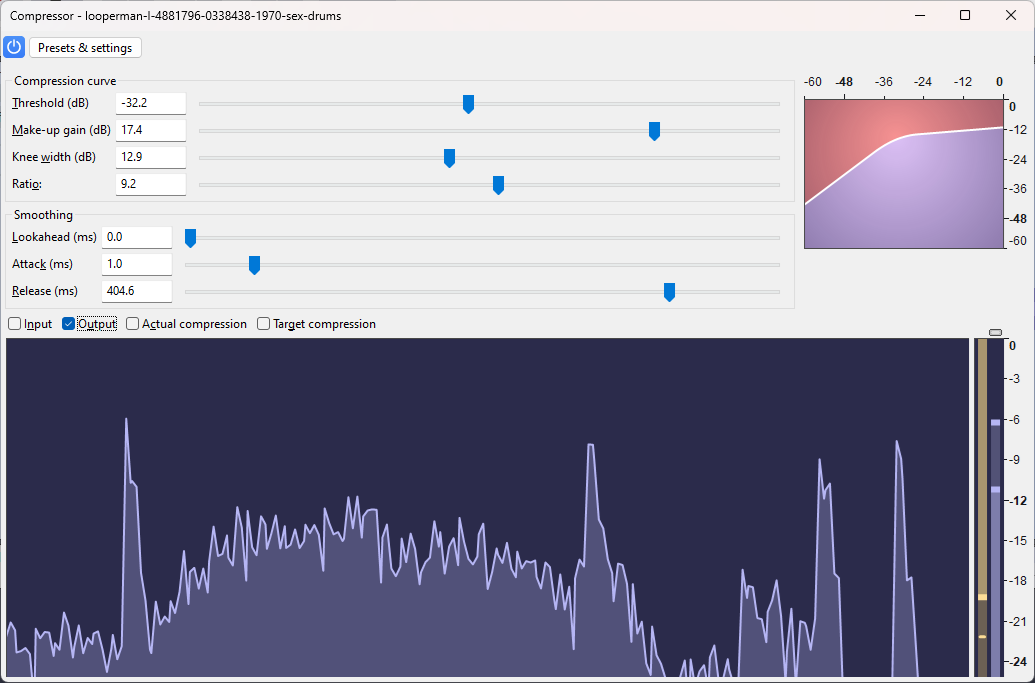Screen dimensions: 1035x683
Task: Enable the Actual compression checkbox
Action: coord(131,323)
